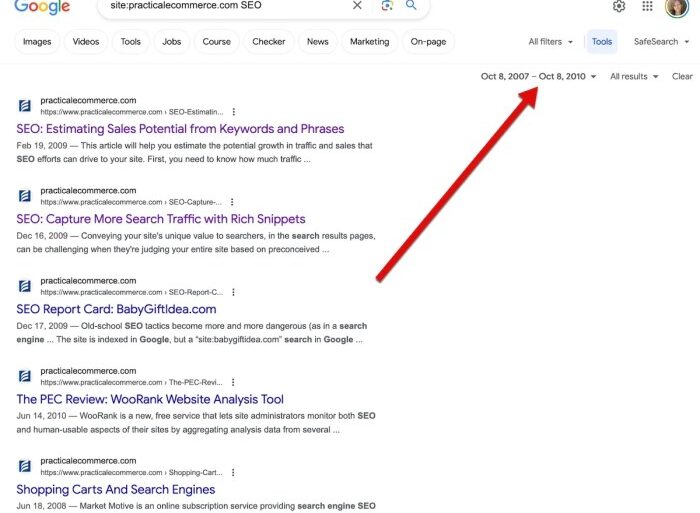Click favicon of WooRank result

click(25, 376)
